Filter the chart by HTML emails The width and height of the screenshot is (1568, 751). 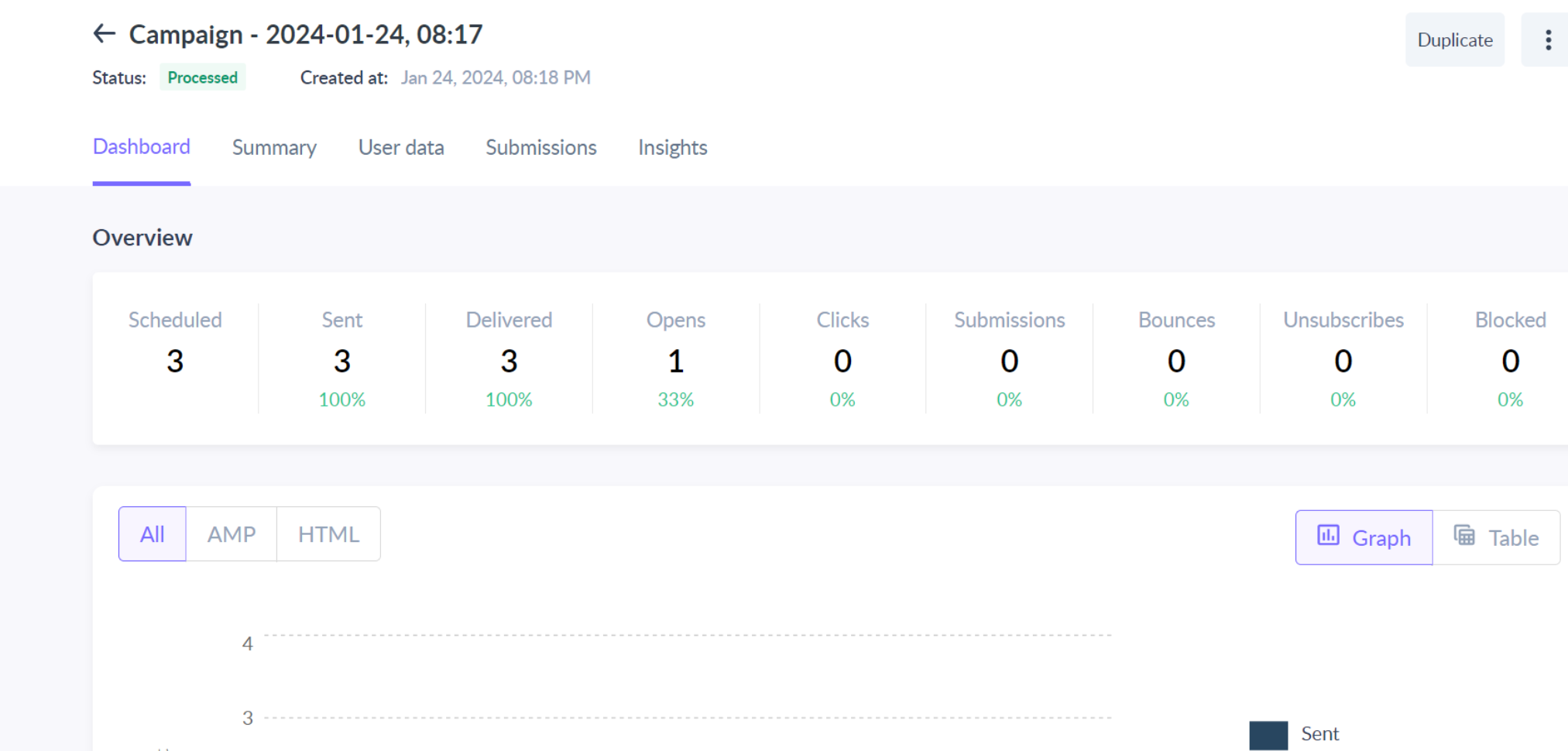[328, 534]
